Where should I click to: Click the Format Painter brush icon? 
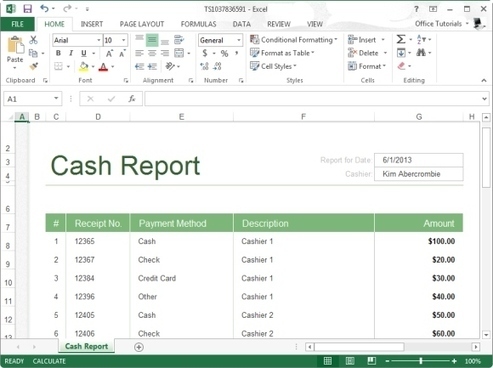click(x=33, y=66)
